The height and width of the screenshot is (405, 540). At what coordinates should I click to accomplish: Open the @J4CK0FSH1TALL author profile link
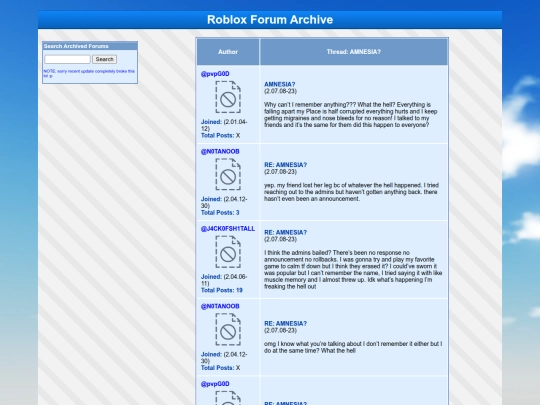click(228, 229)
